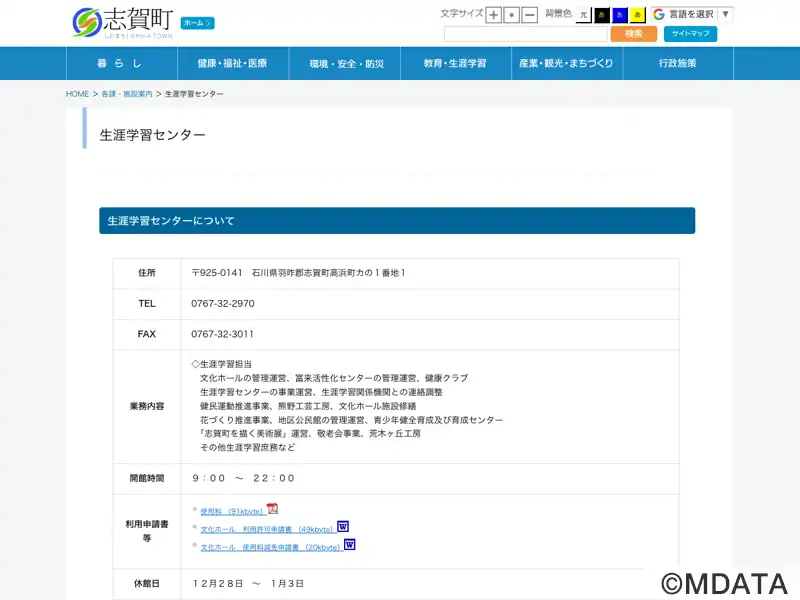The height and width of the screenshot is (600, 800).
Task: Click Word icon beside 使用料減免申請書
Action: [350, 545]
